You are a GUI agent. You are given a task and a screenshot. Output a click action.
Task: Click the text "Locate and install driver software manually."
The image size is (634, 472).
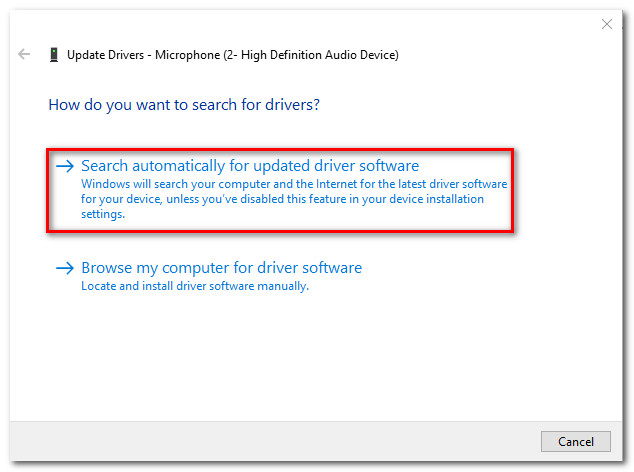click(x=195, y=286)
